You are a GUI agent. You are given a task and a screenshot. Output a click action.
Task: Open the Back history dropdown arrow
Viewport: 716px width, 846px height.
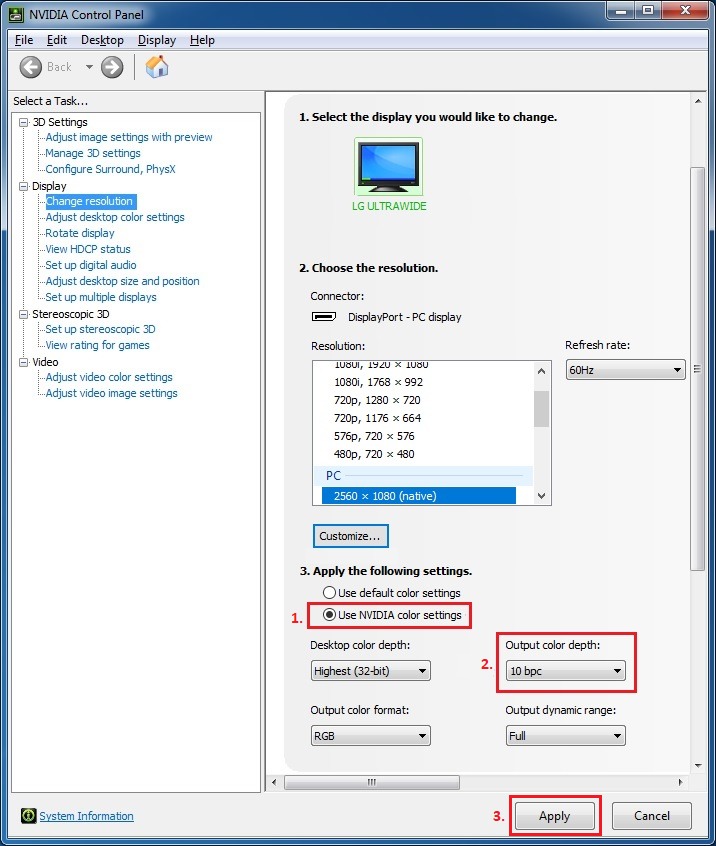click(x=89, y=67)
